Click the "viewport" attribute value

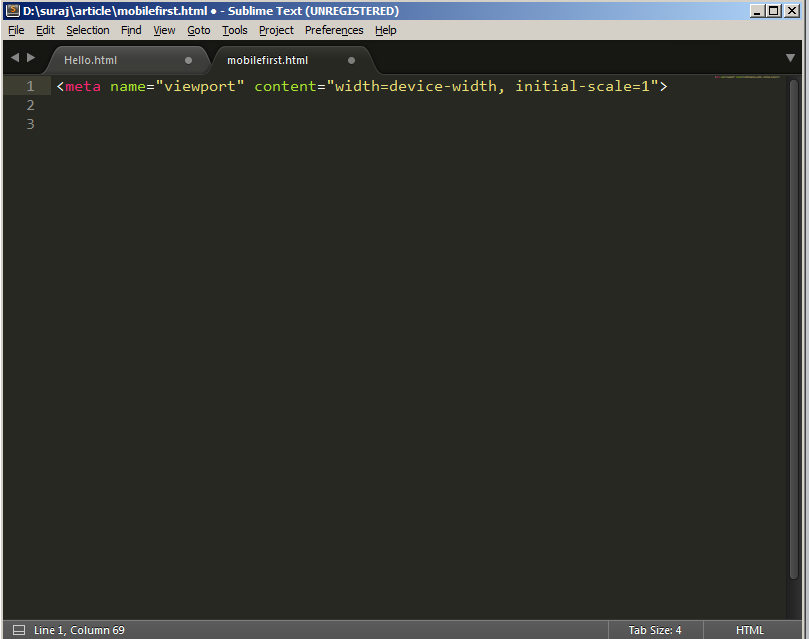pyautogui.click(x=200, y=86)
